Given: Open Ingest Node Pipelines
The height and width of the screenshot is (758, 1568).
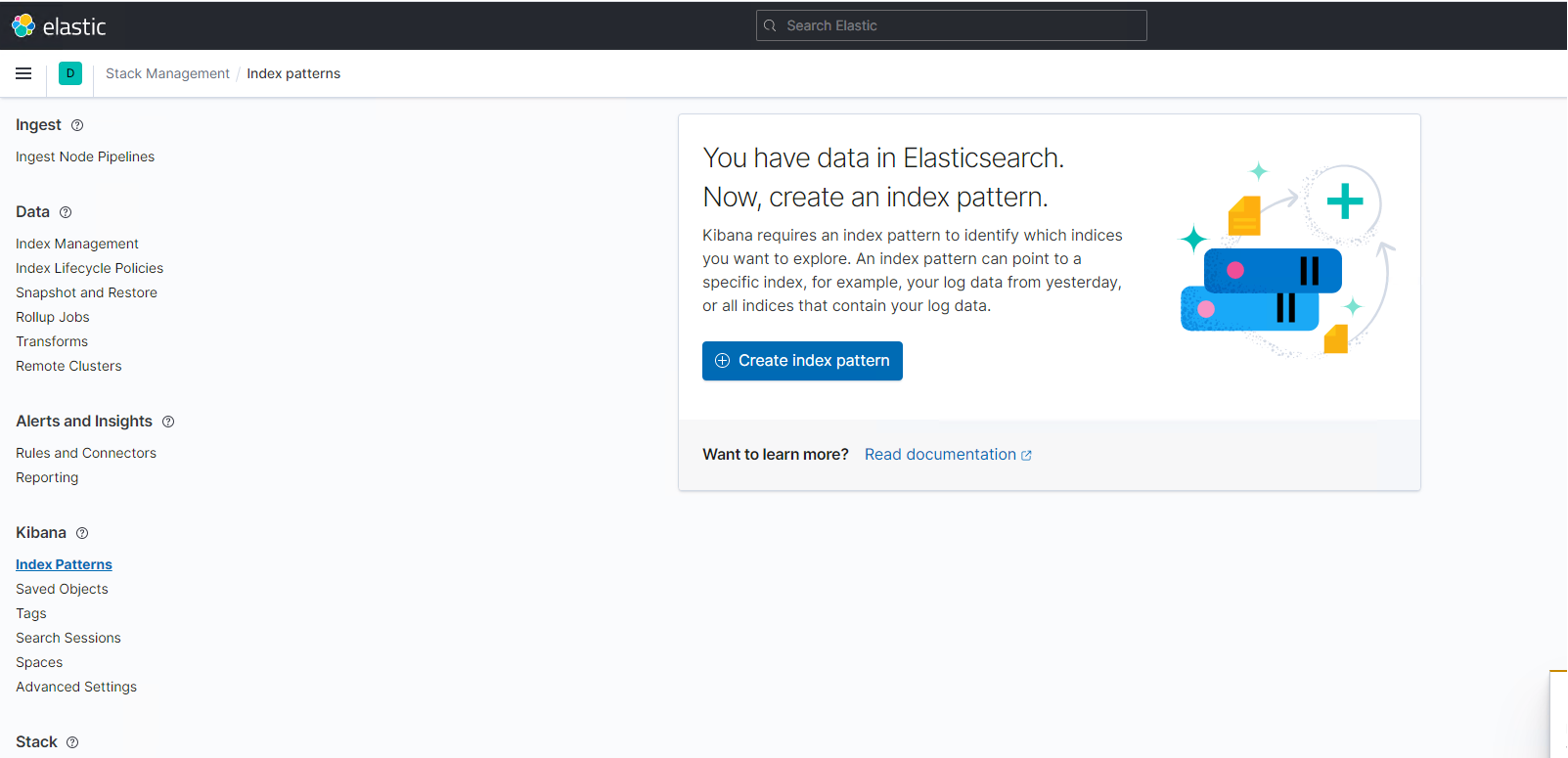Looking at the screenshot, I should [x=85, y=156].
